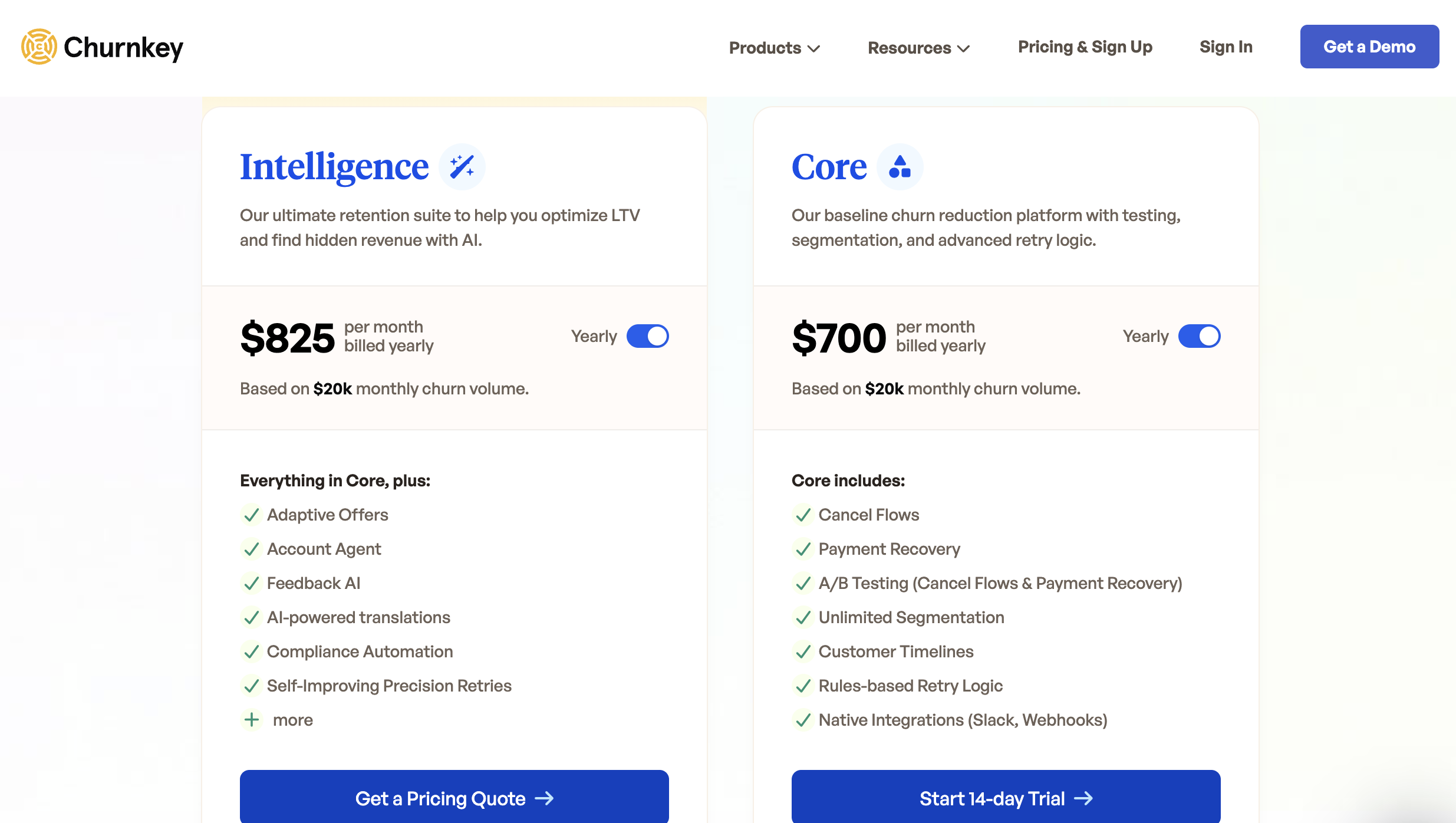Select Sign In from the navigation
Viewport: 1456px width, 823px height.
(1226, 46)
